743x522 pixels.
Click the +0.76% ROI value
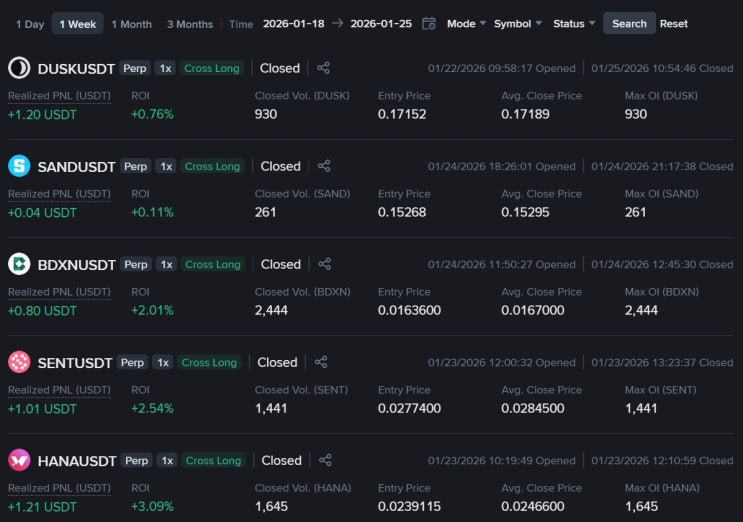pyautogui.click(x=152, y=114)
